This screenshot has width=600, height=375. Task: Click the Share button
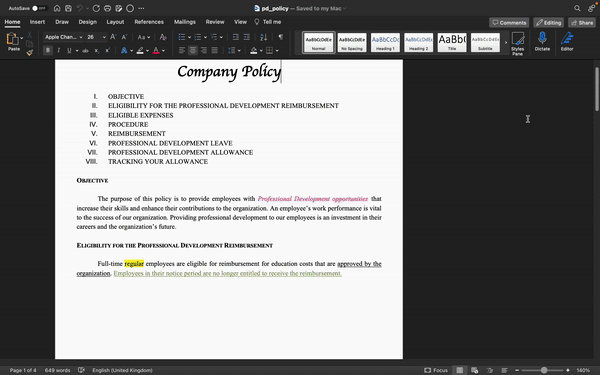coord(582,23)
